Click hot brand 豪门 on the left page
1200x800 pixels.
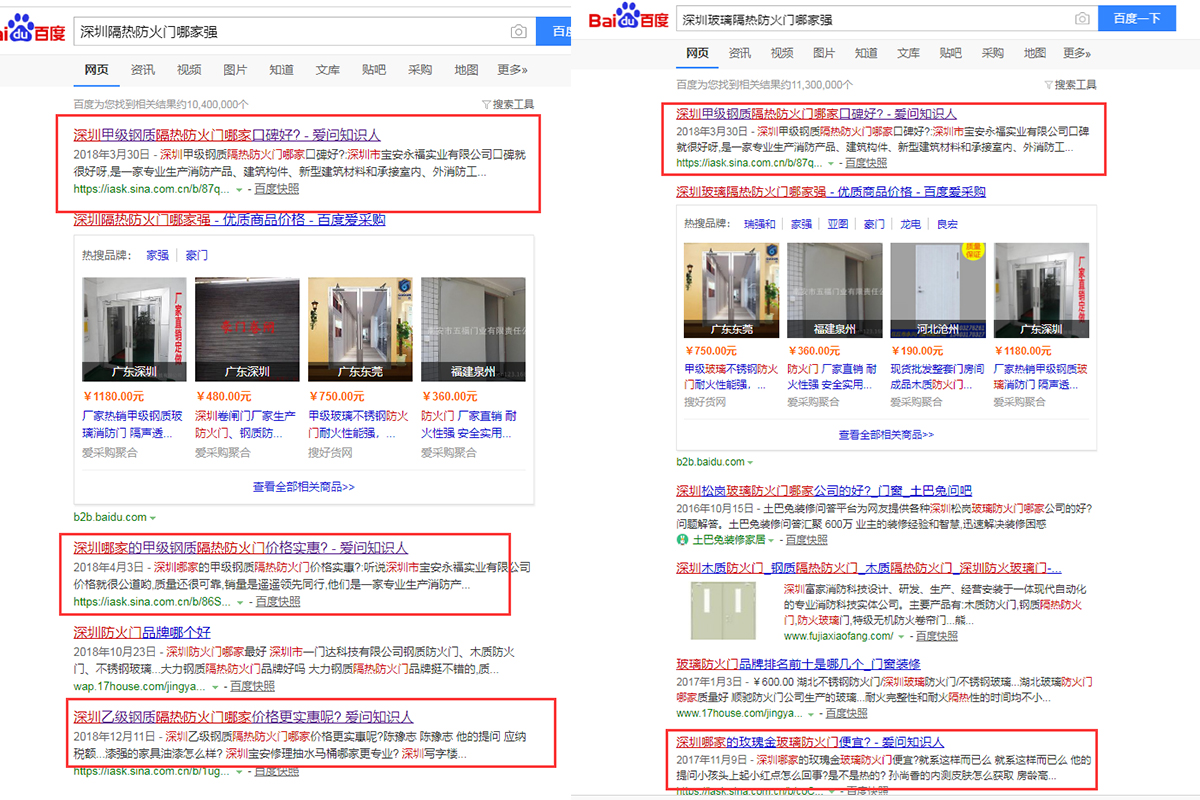pyautogui.click(x=197, y=255)
